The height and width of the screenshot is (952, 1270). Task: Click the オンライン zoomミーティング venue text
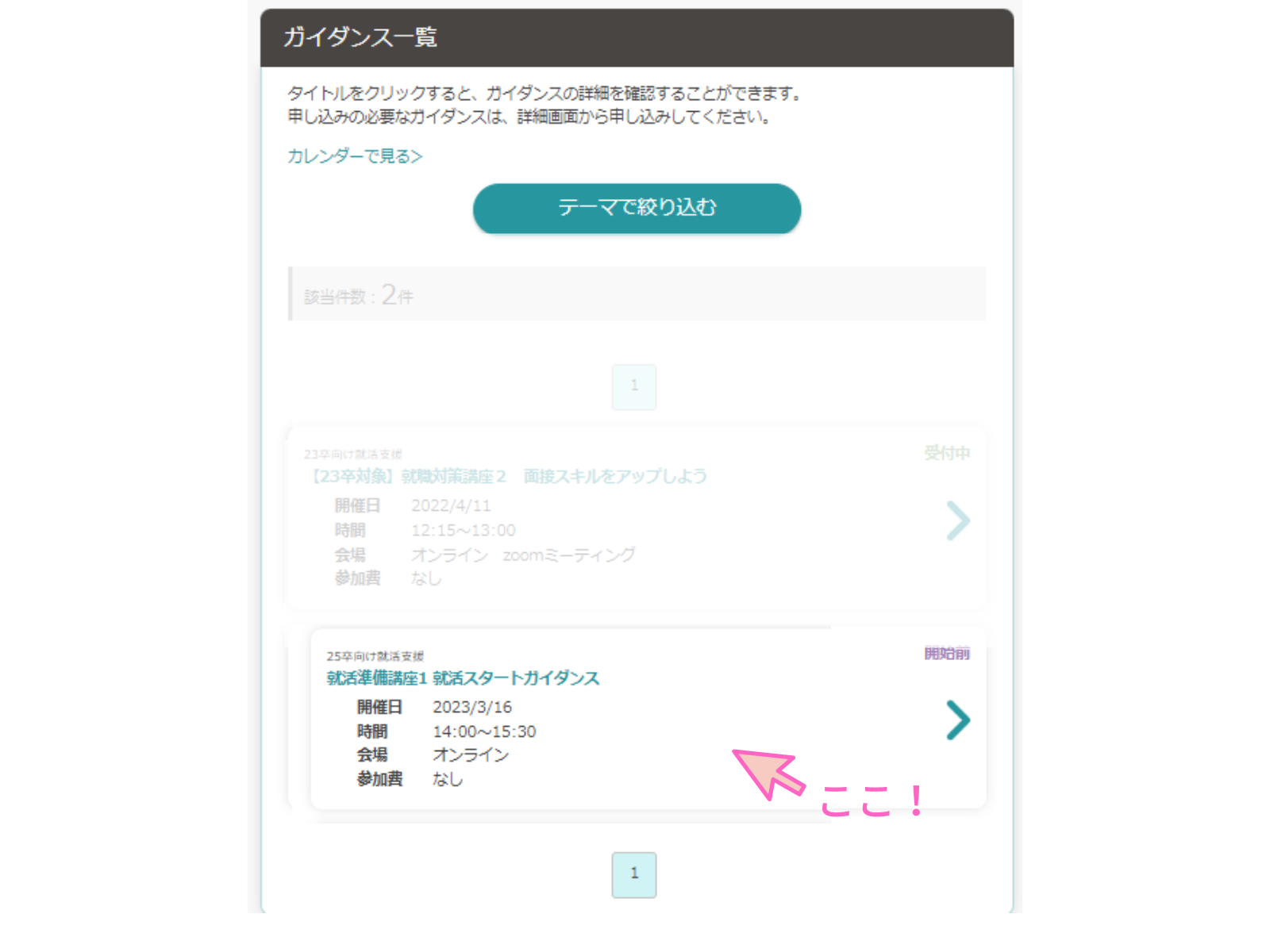click(523, 555)
